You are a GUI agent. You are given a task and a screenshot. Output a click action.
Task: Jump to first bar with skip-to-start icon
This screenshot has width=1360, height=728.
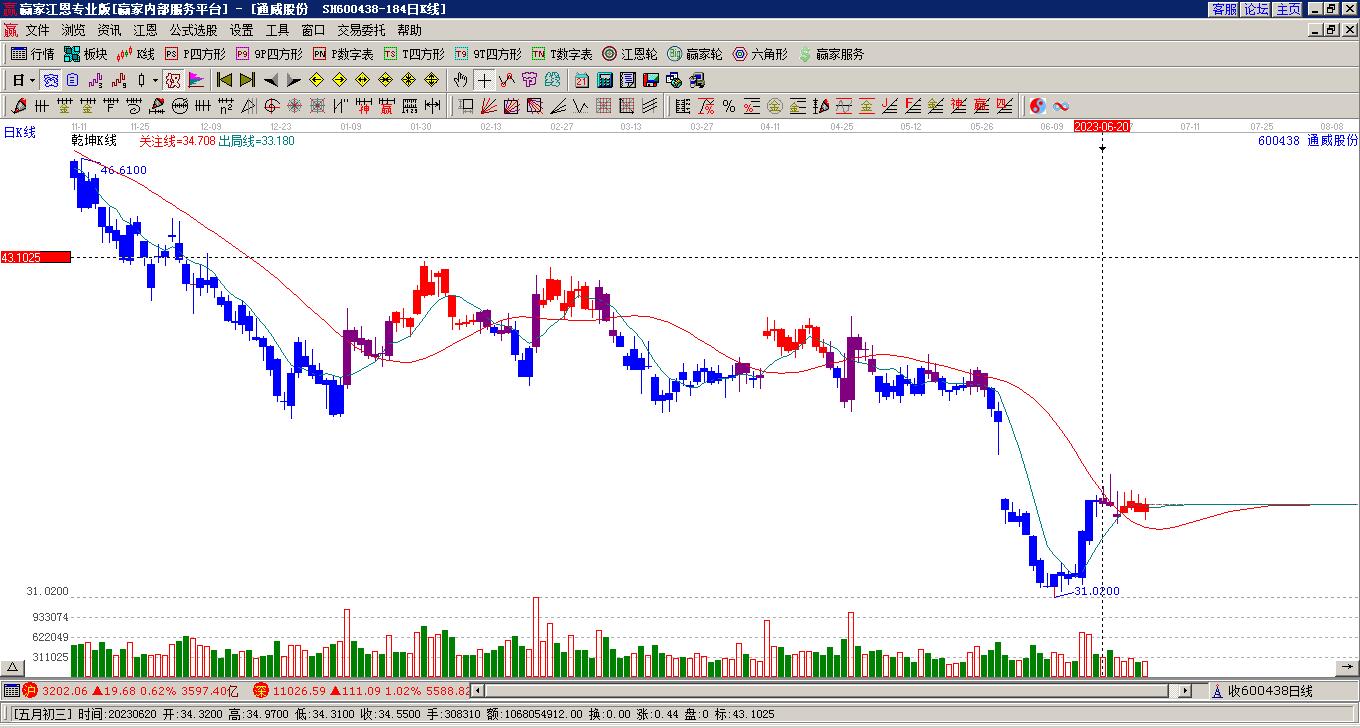point(224,80)
